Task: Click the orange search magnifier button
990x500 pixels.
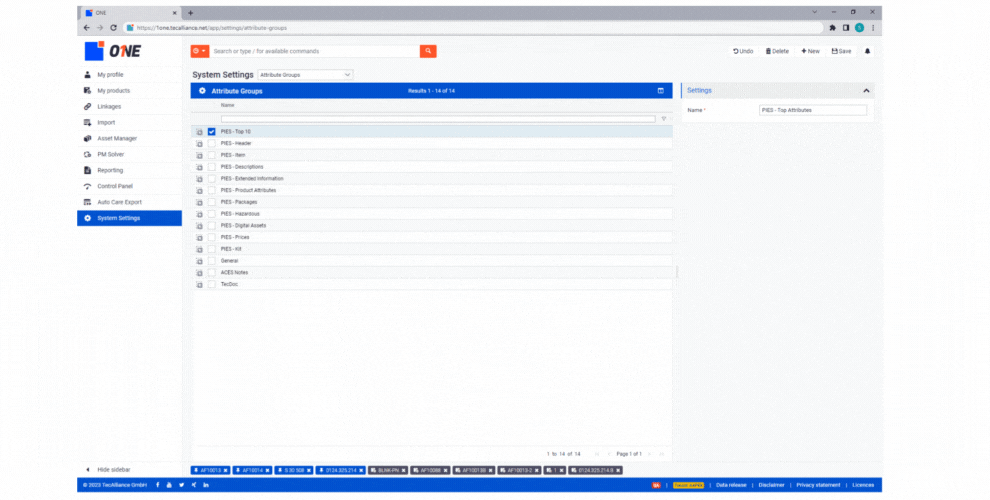Action: pos(428,51)
